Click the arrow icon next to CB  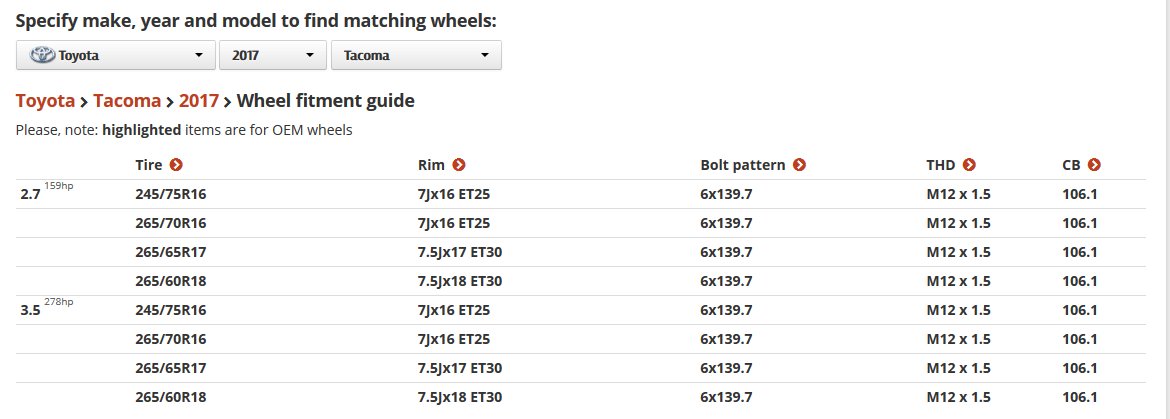[1094, 165]
